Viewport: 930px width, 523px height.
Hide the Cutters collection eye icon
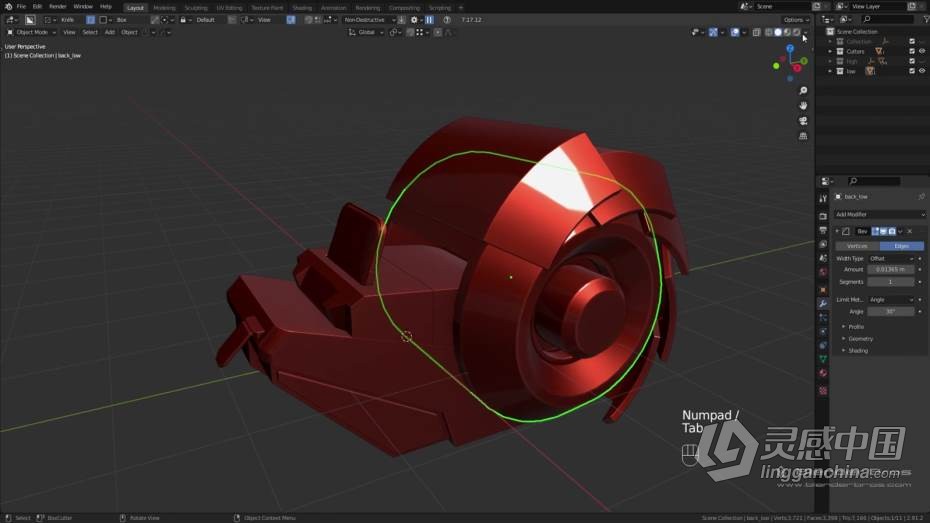pyautogui.click(x=922, y=52)
